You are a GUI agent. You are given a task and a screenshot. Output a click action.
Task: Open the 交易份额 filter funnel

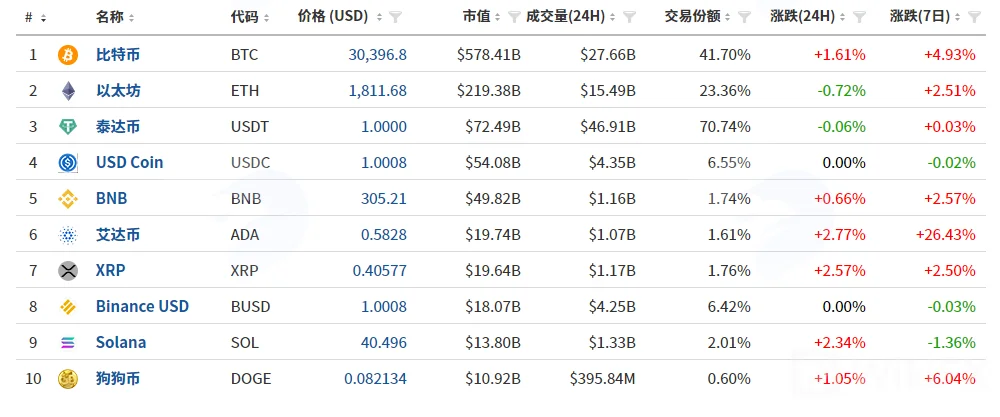tap(744, 17)
